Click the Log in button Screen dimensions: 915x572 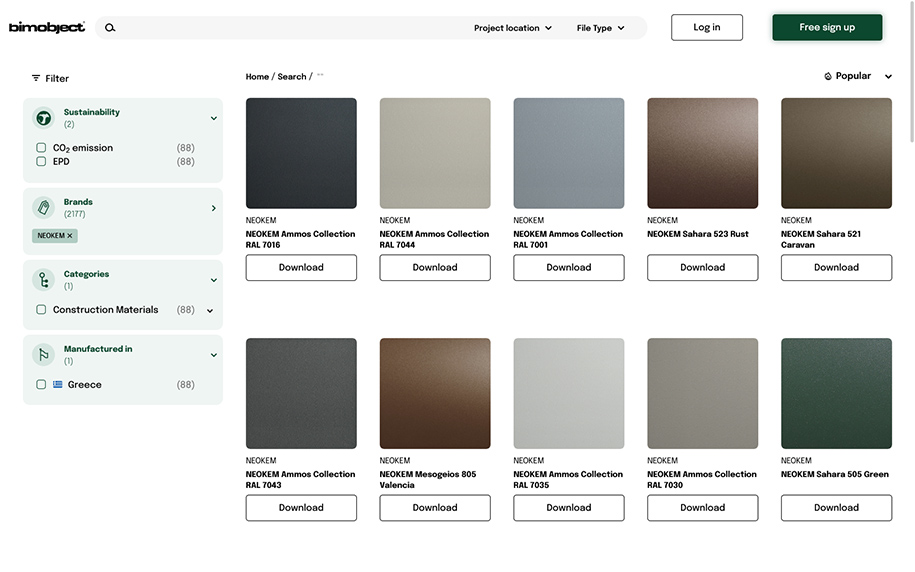(x=707, y=27)
